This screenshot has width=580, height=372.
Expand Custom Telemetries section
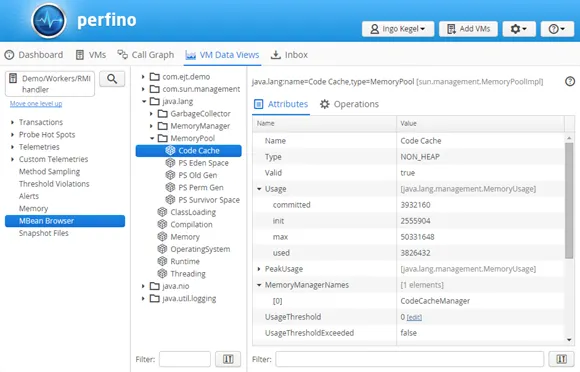click(x=12, y=159)
